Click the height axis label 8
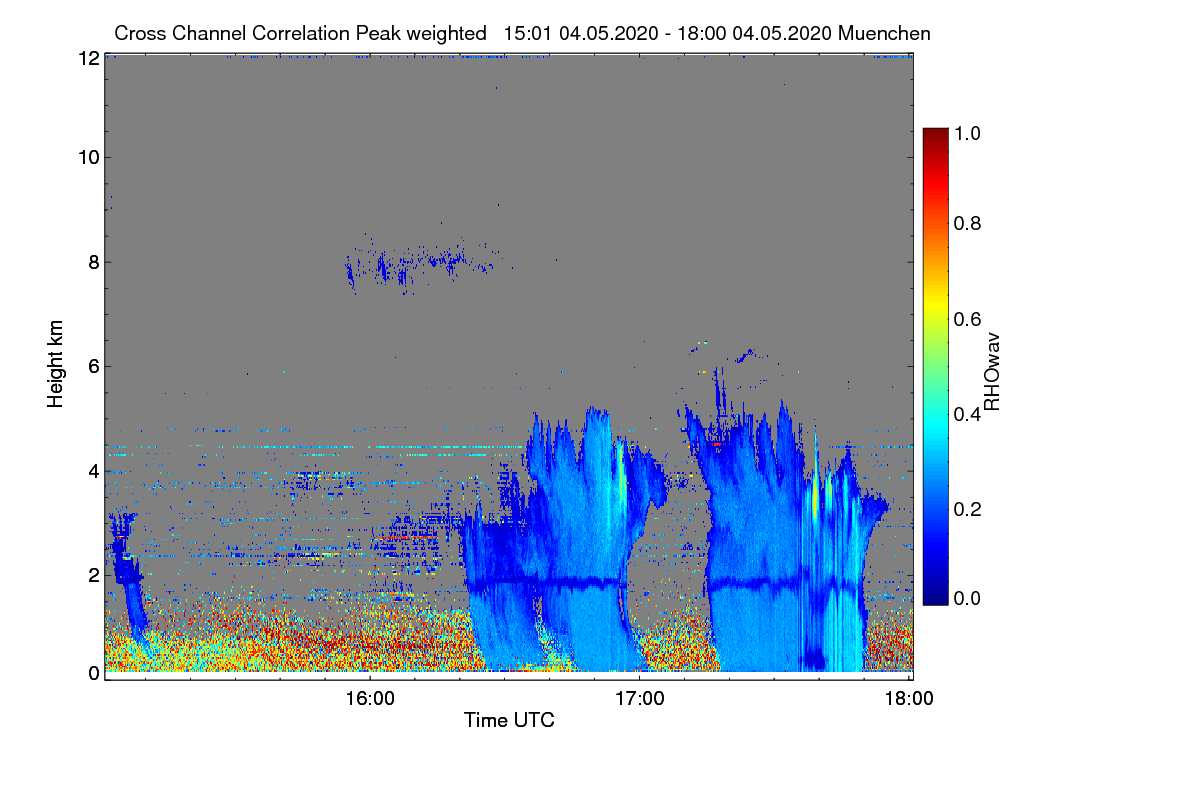 pos(93,262)
